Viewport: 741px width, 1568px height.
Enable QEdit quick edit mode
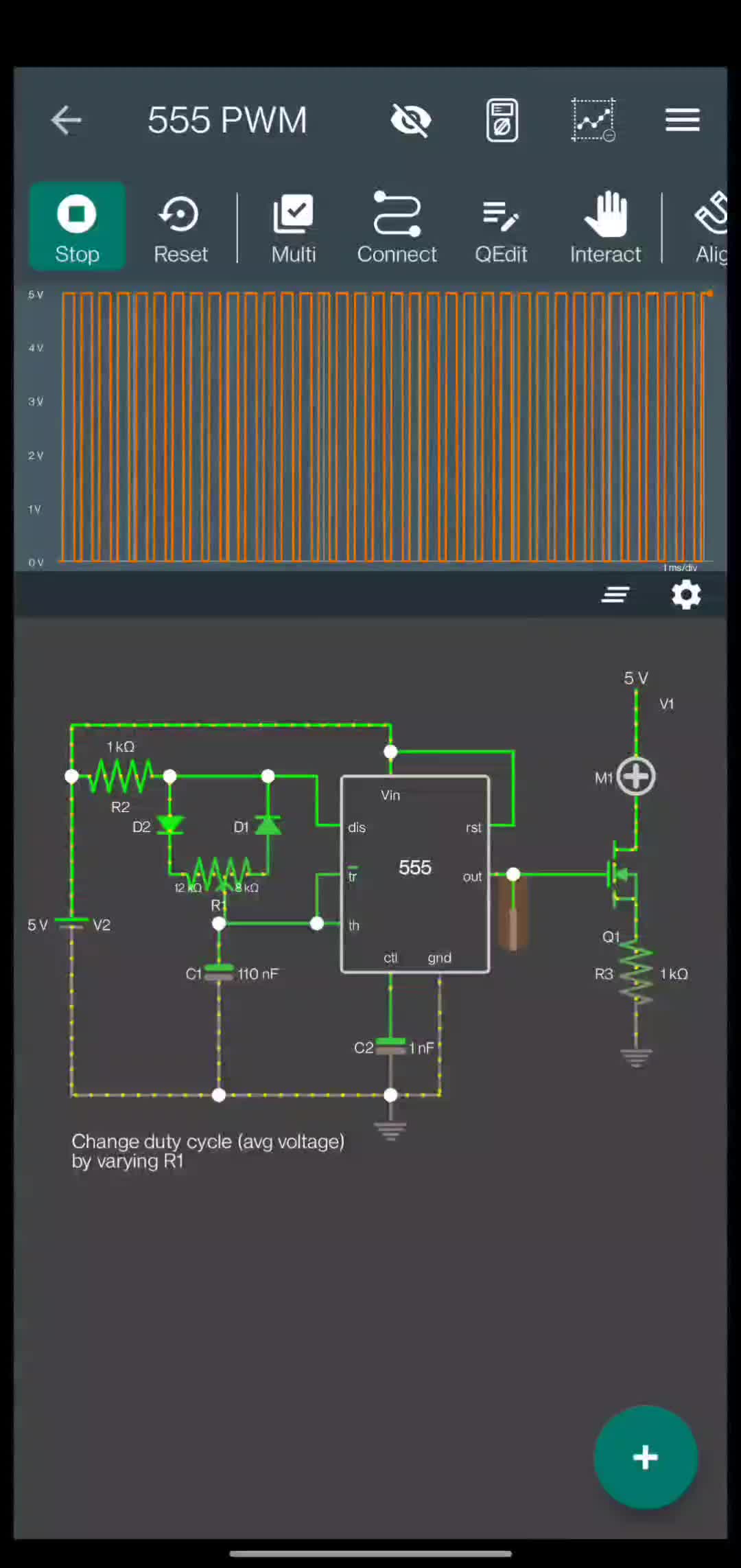[501, 227]
